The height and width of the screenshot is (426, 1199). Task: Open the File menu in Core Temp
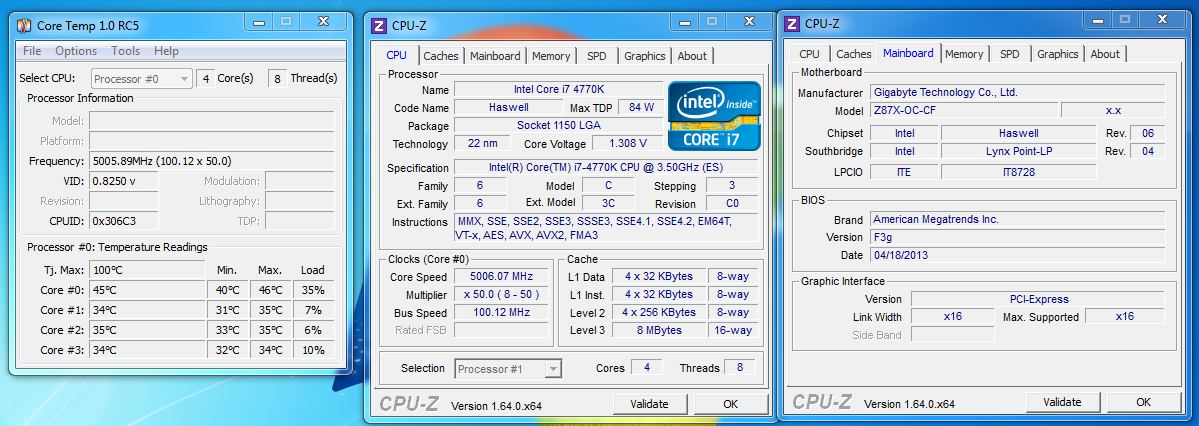[32, 51]
